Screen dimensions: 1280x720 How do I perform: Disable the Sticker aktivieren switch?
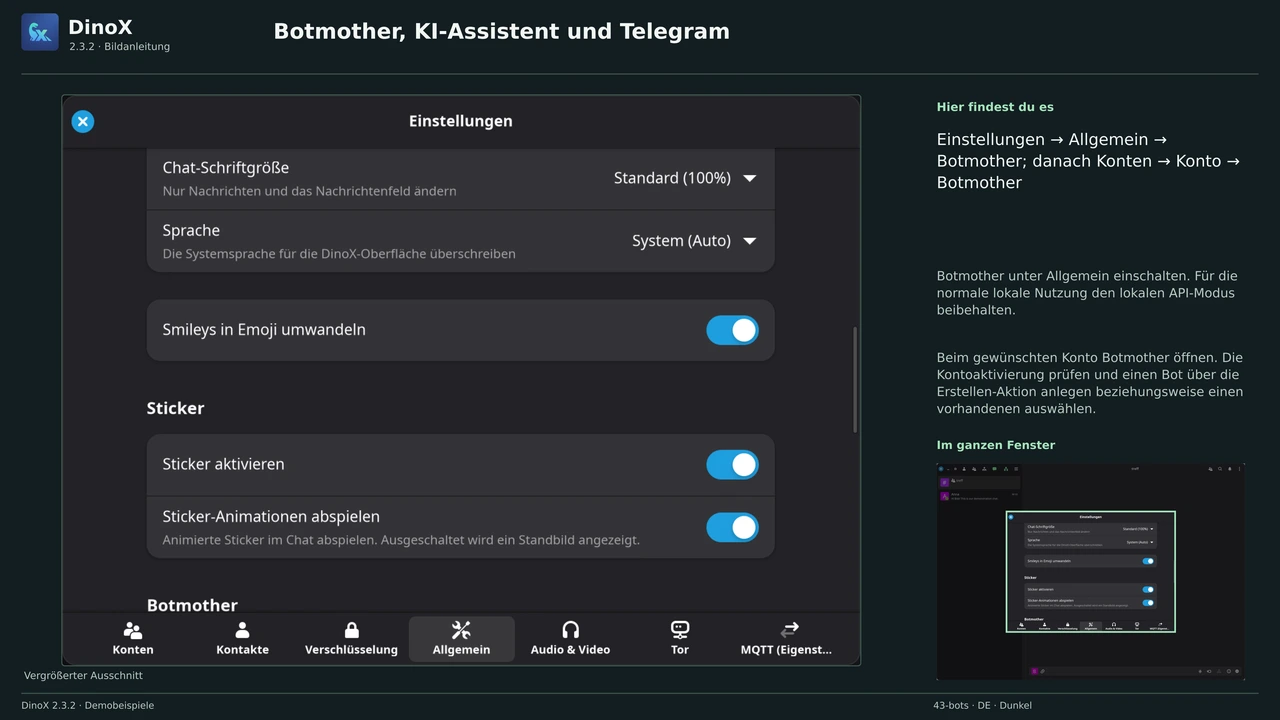tap(732, 465)
